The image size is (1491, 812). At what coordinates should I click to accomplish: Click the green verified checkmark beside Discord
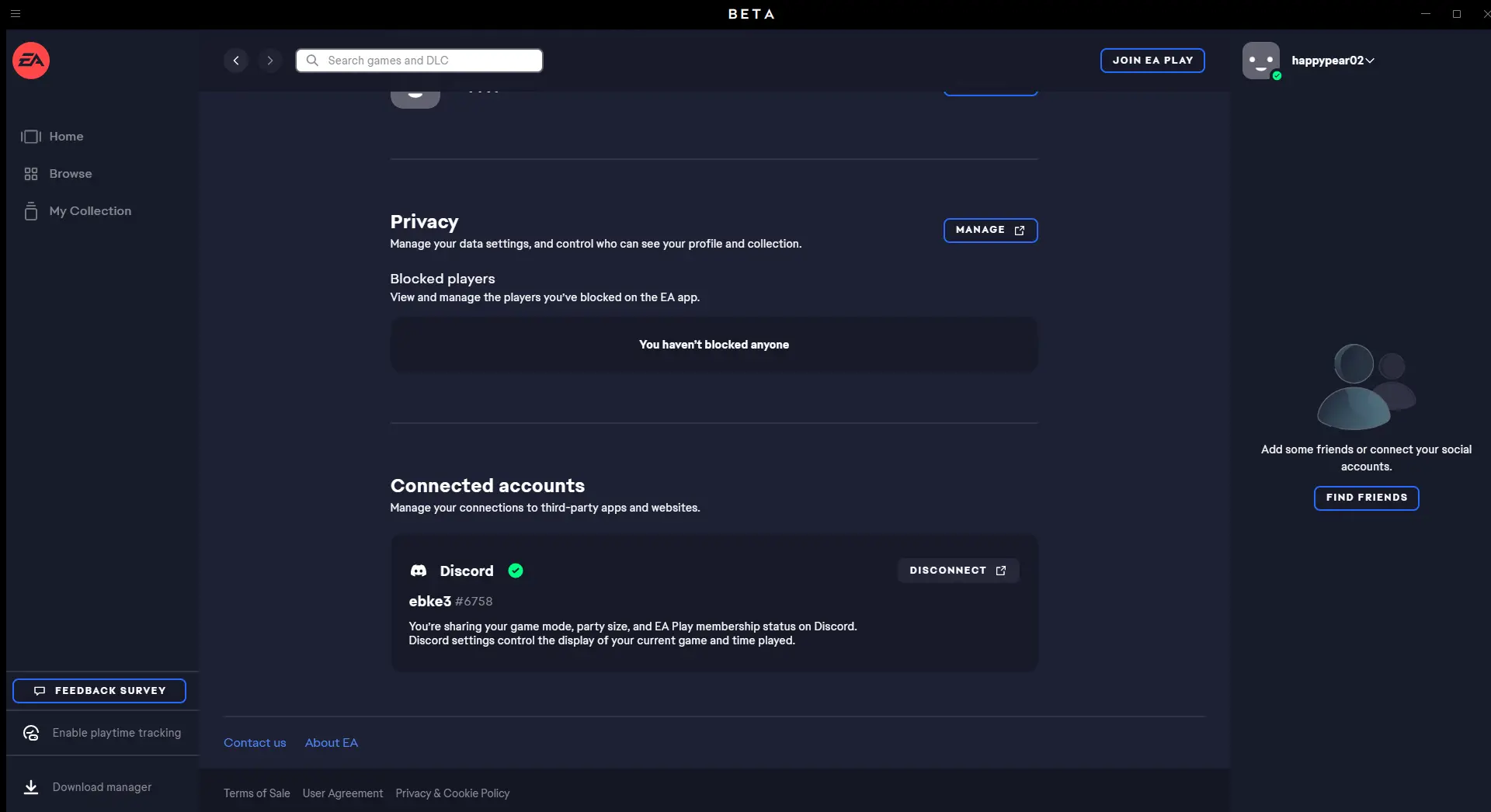[516, 571]
